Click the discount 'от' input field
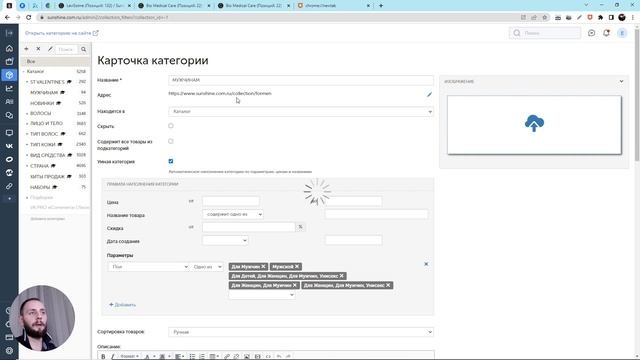The height and width of the screenshot is (360, 640). (249, 227)
